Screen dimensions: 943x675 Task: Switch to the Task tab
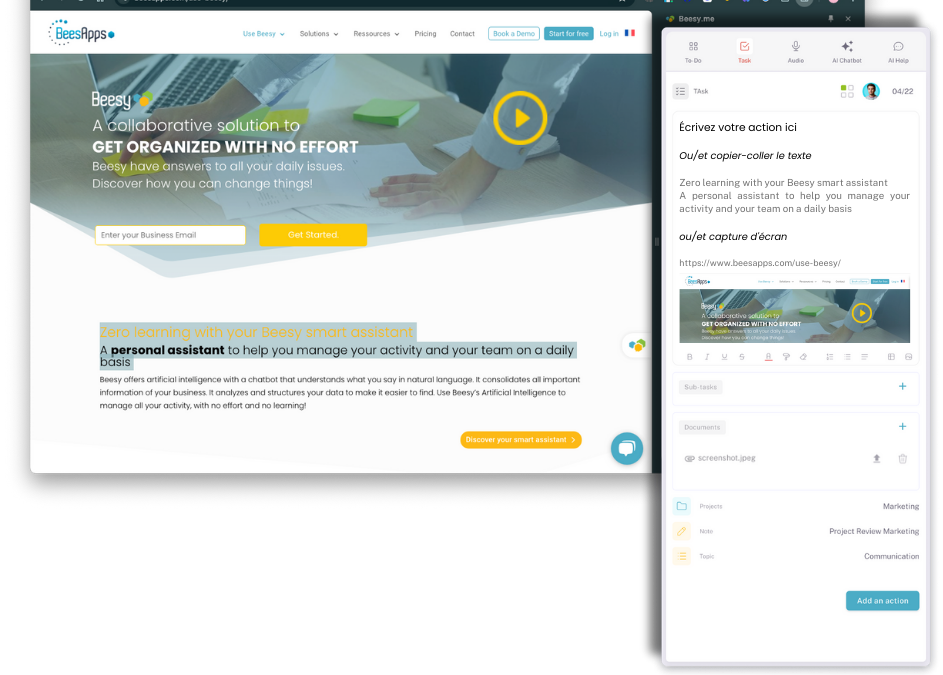tap(744, 52)
